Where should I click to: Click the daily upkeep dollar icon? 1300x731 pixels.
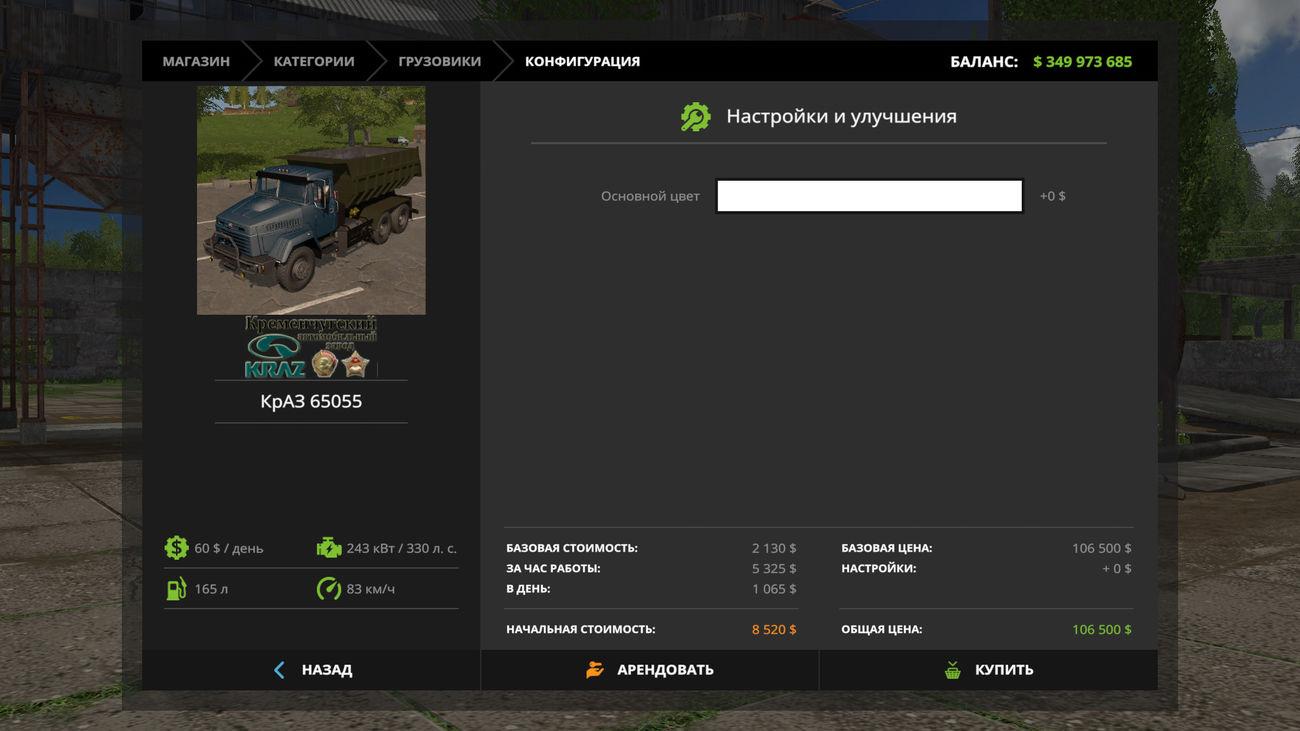point(176,548)
